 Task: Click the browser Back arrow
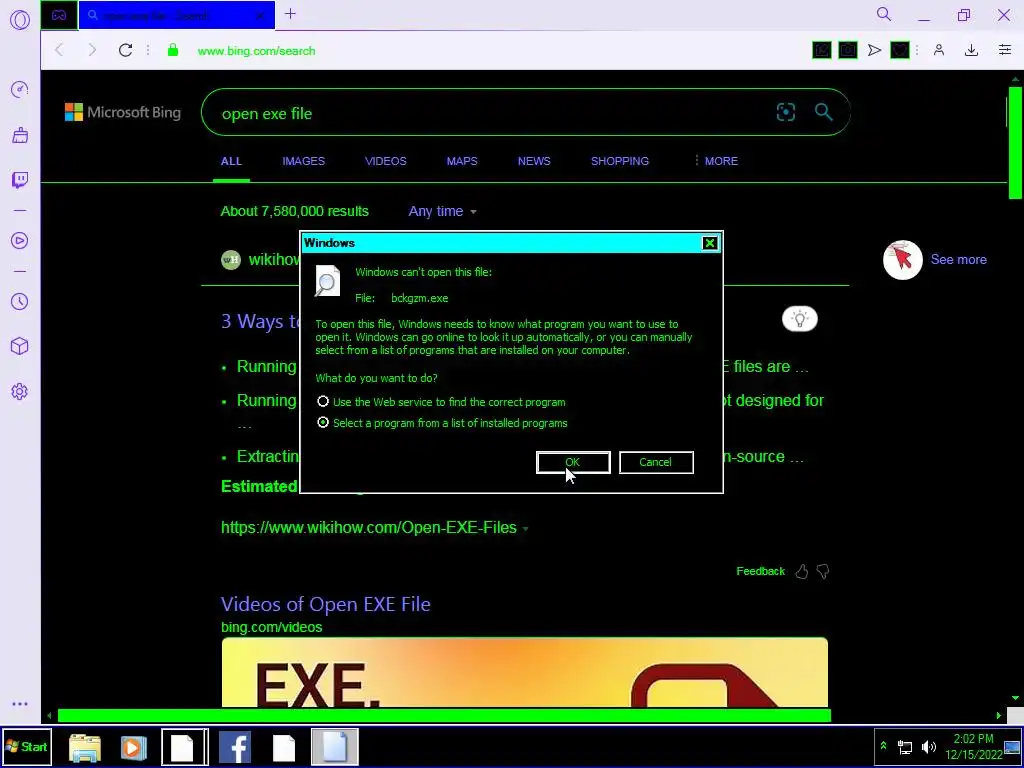click(x=59, y=50)
